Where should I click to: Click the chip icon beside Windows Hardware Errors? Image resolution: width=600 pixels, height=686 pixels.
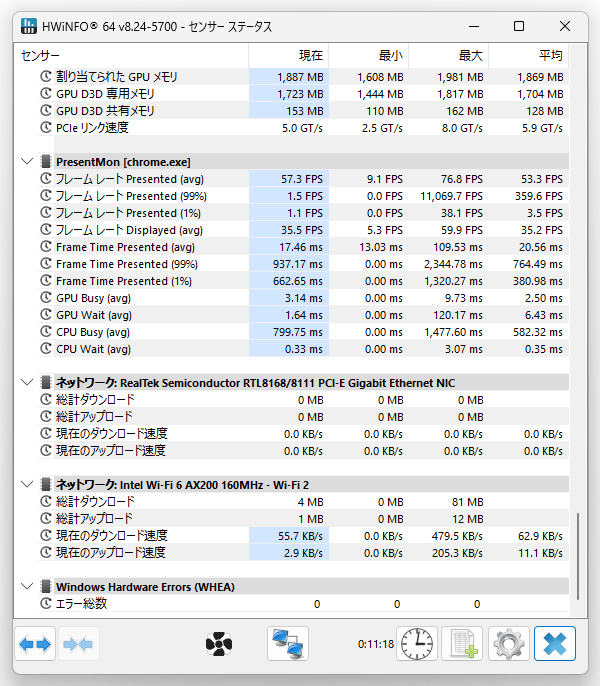point(46,587)
